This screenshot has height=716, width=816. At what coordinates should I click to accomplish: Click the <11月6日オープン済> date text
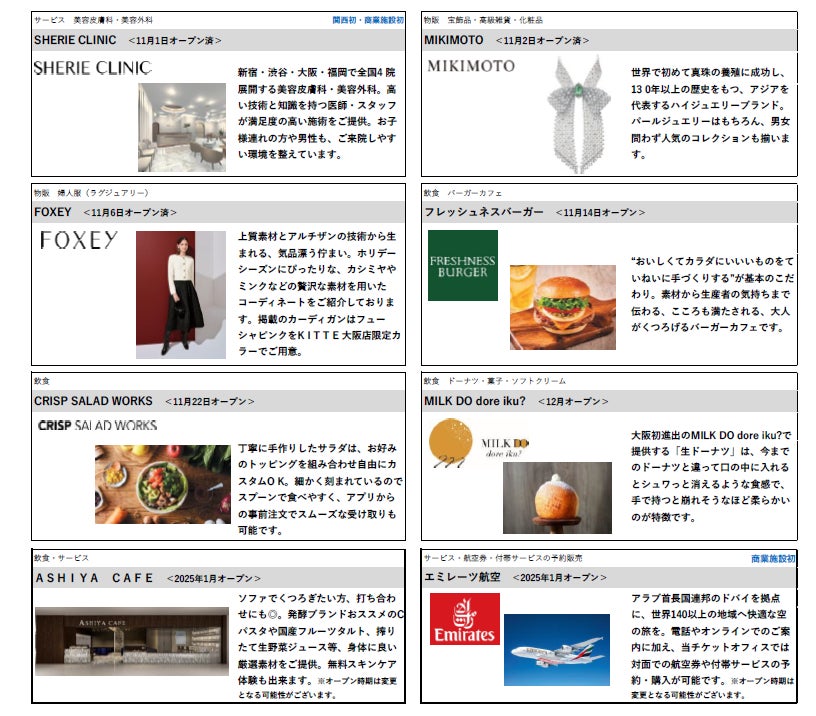130,213
